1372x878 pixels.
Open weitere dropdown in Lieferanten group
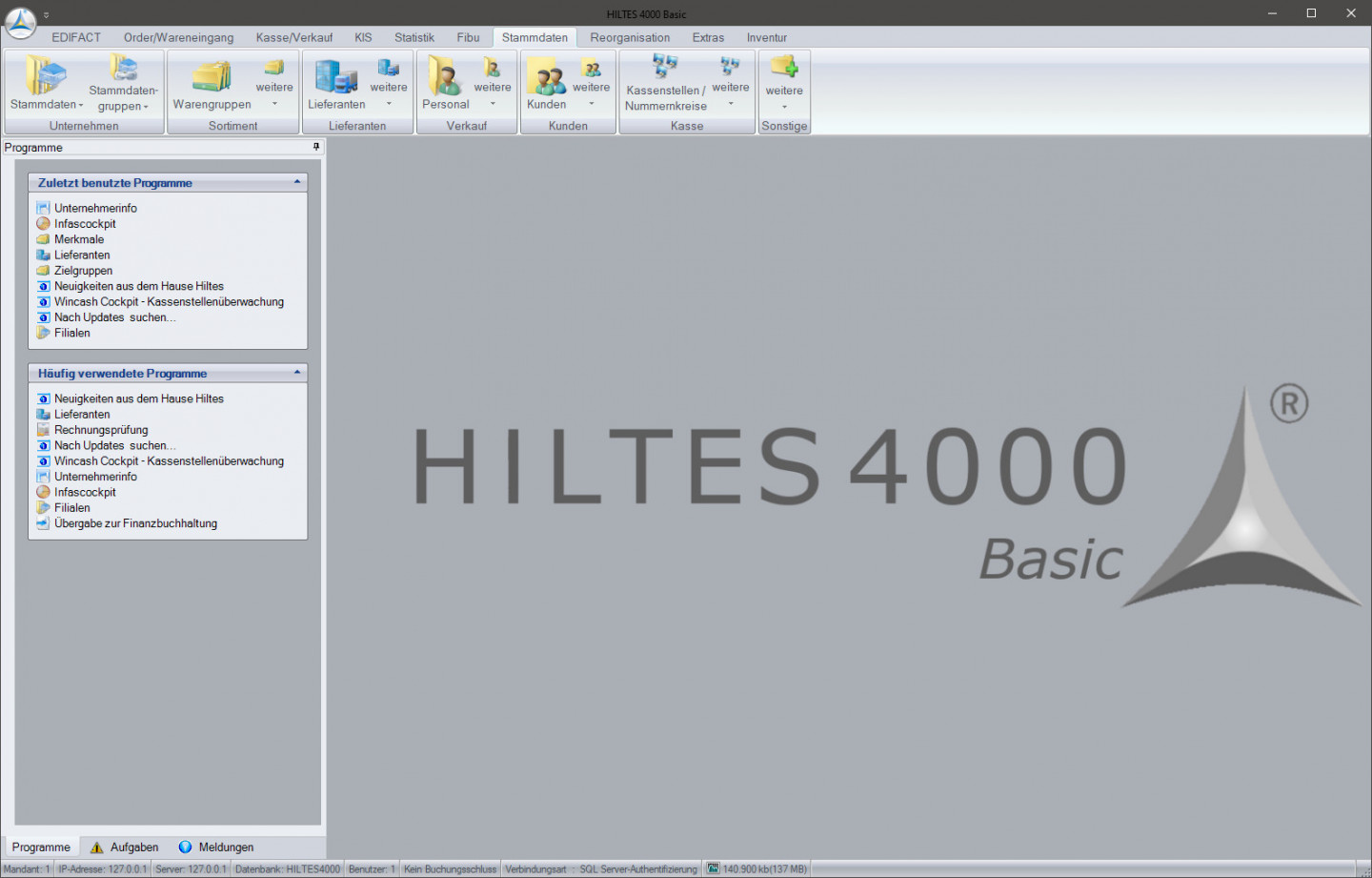click(x=389, y=83)
